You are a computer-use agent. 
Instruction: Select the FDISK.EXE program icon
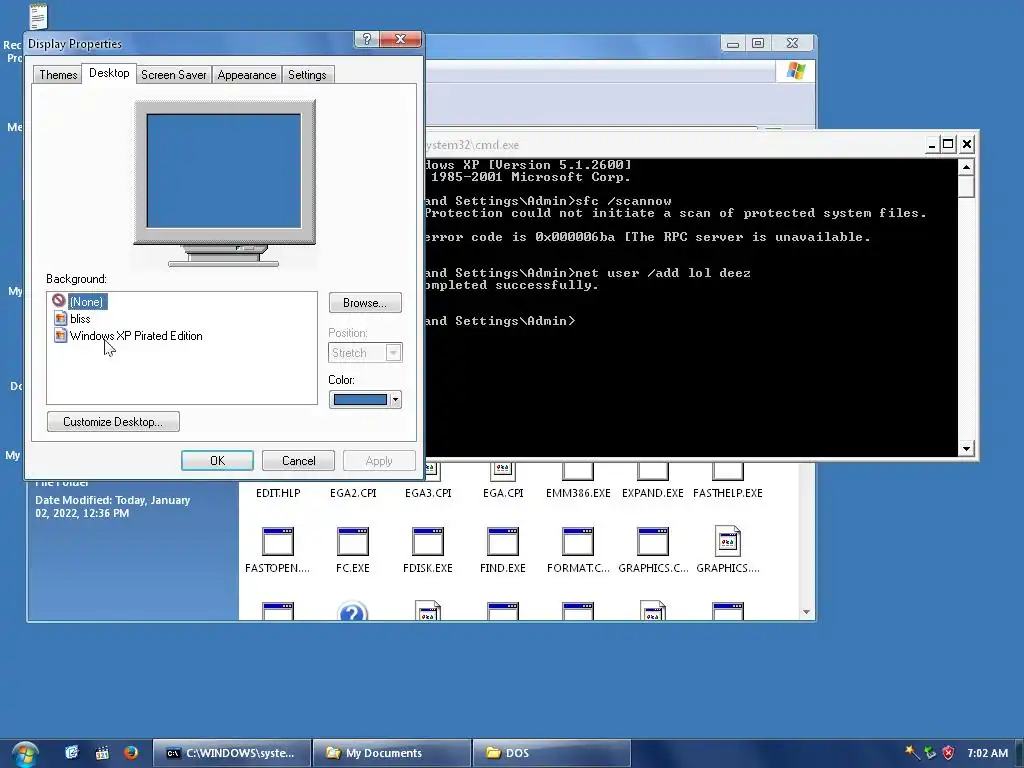tap(428, 541)
